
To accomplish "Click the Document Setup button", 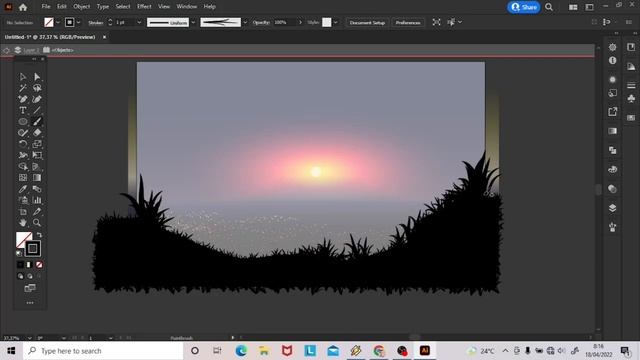I will (x=367, y=22).
